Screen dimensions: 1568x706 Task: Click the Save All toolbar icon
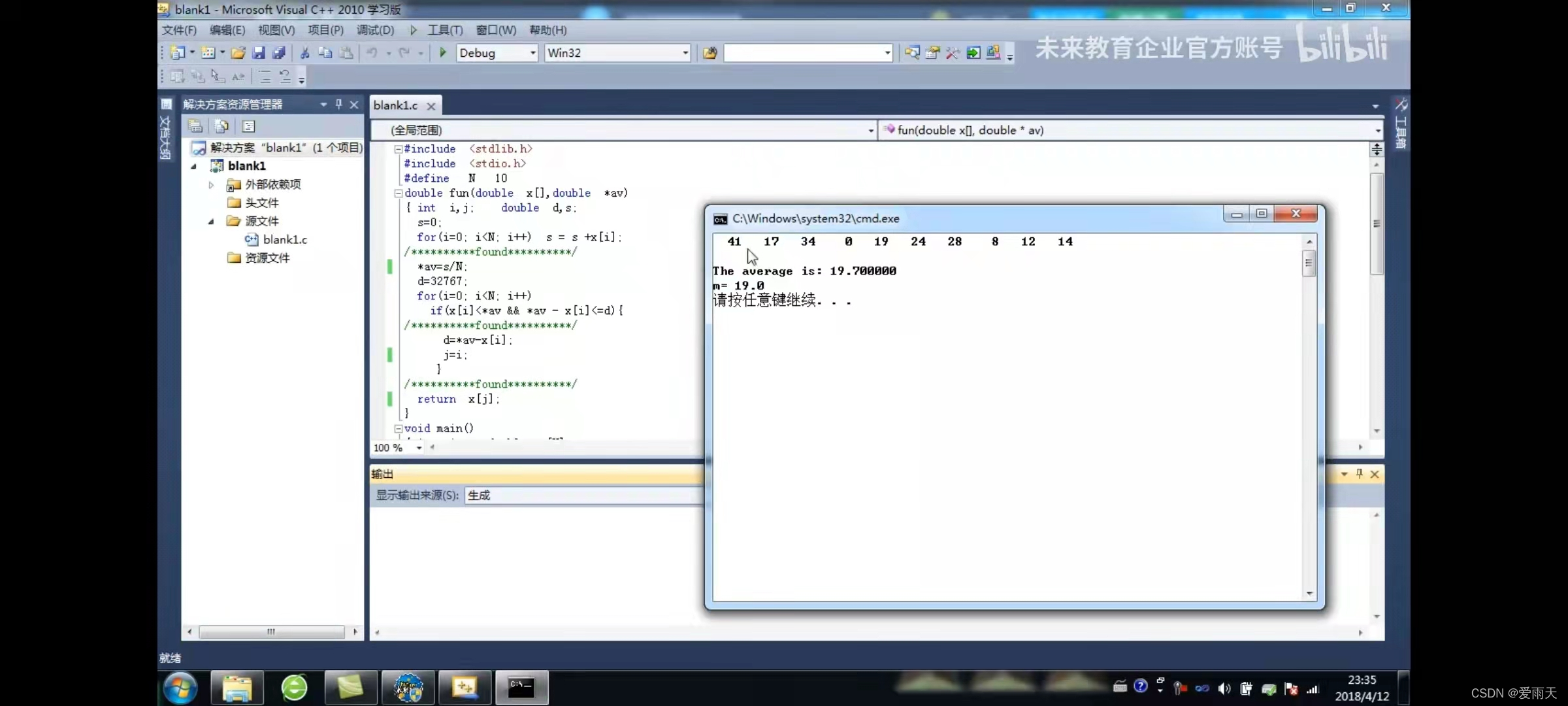(x=279, y=53)
